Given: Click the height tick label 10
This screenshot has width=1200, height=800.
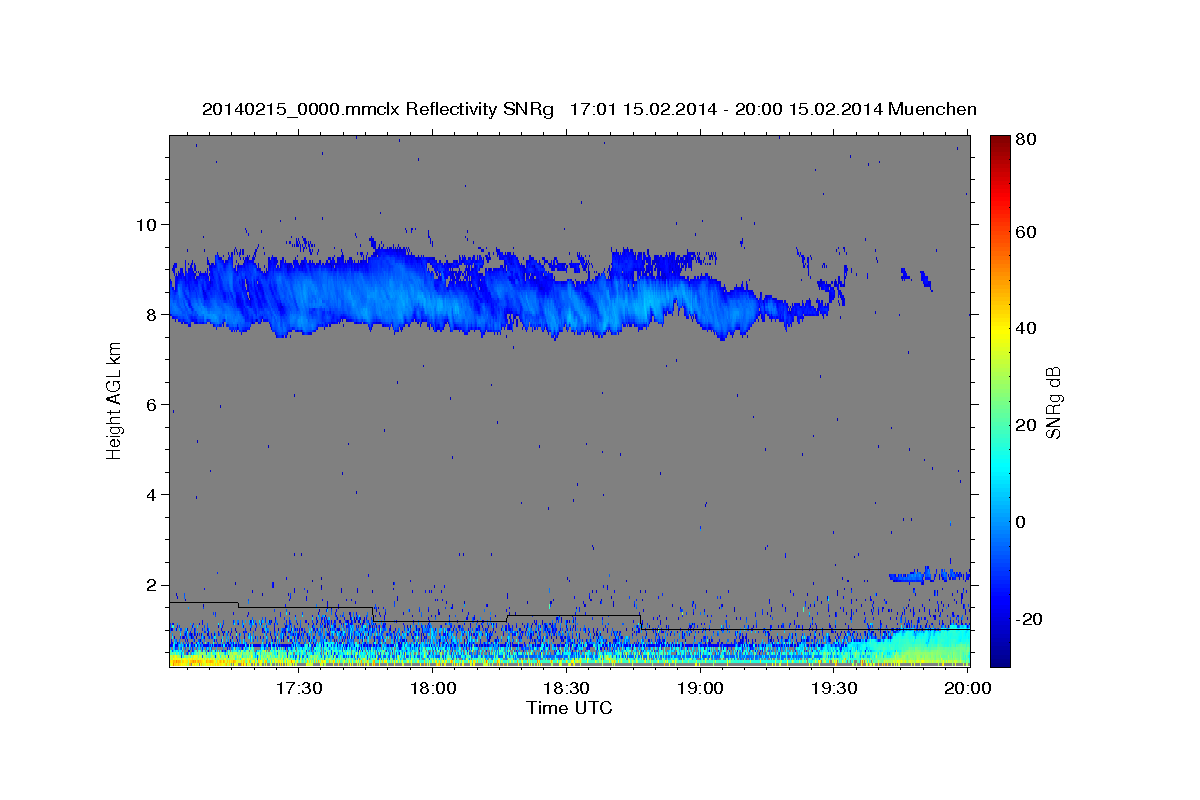Looking at the screenshot, I should click(x=148, y=224).
